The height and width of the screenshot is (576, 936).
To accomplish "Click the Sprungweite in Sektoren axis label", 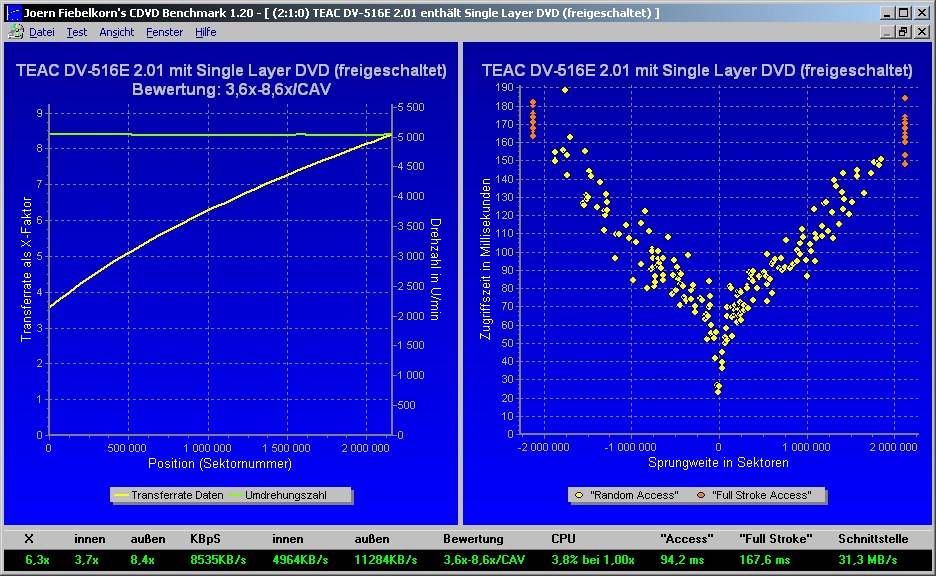I will pos(718,463).
